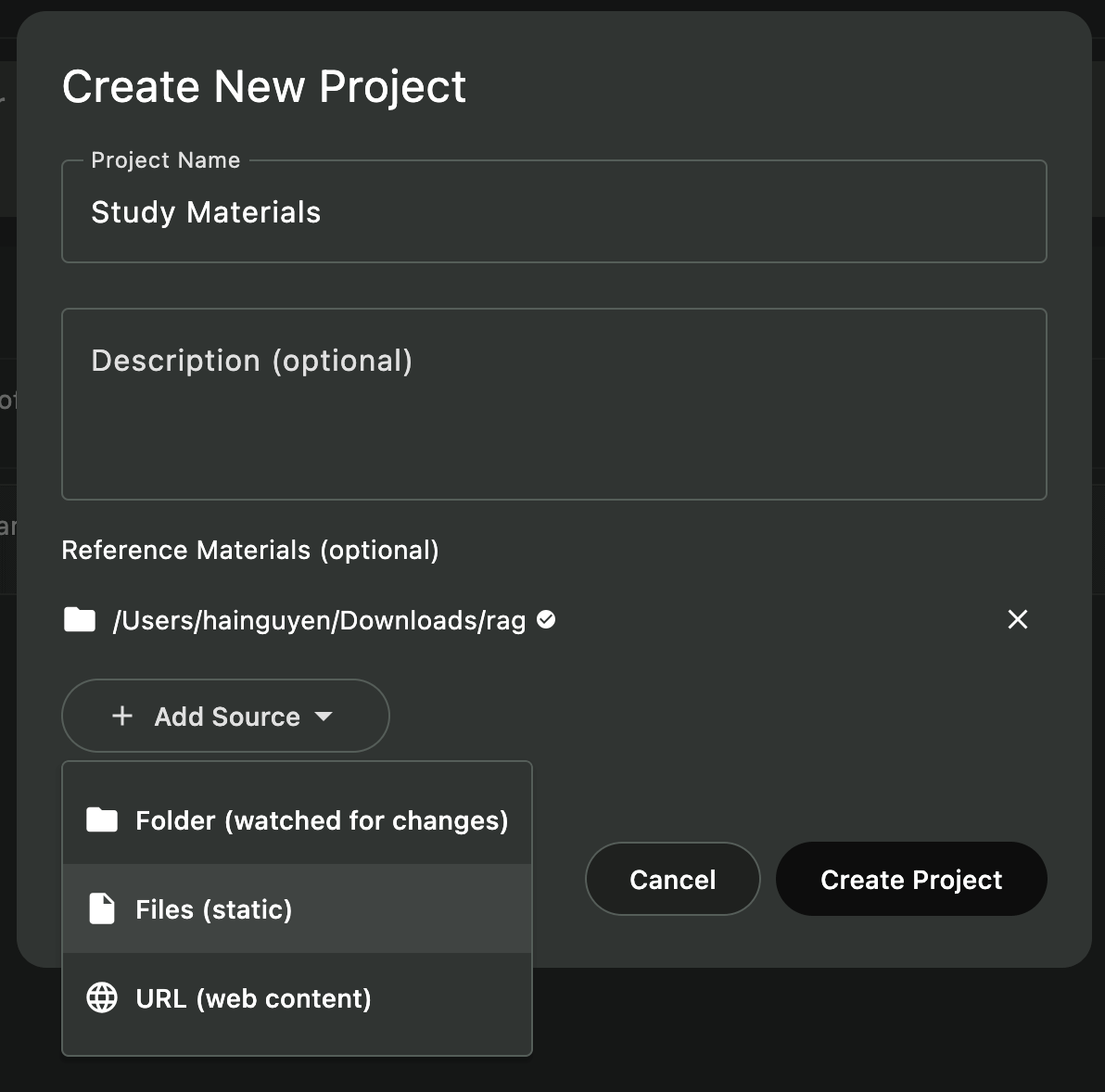
Task: Click the plus icon in Add Source
Action: (x=122, y=716)
